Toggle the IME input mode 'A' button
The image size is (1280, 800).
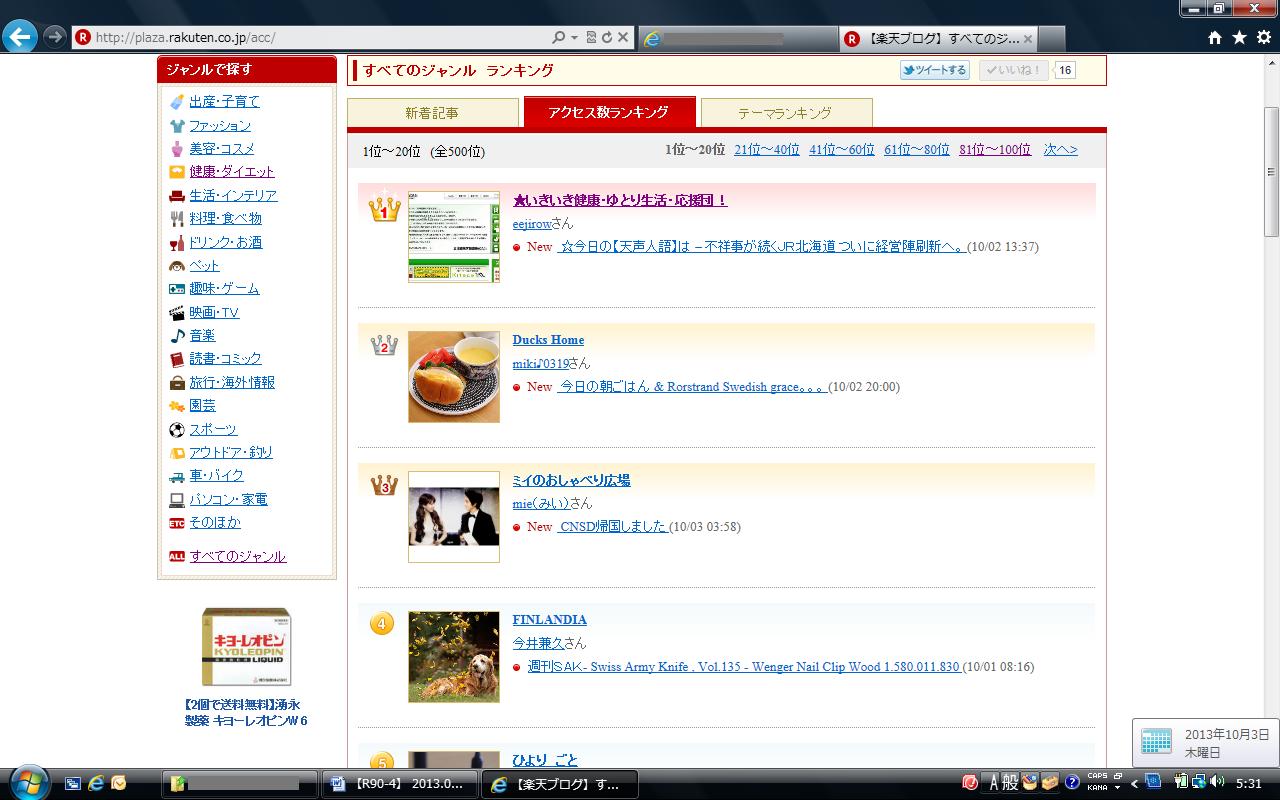tap(994, 782)
